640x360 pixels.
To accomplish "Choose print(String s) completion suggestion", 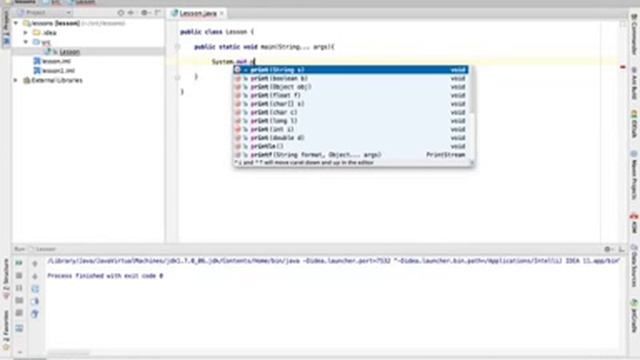I will click(351, 70).
